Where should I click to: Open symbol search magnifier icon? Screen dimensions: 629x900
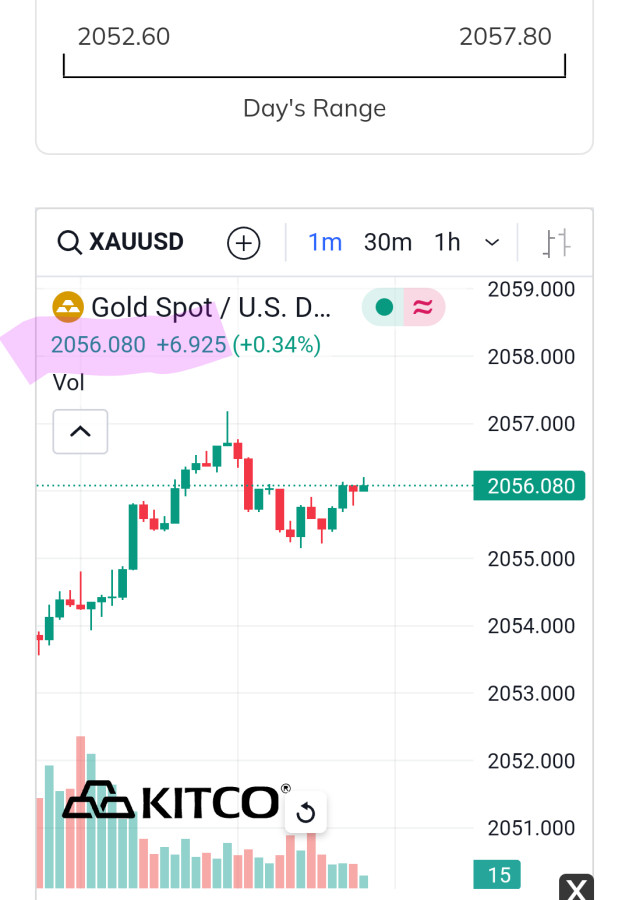69,242
